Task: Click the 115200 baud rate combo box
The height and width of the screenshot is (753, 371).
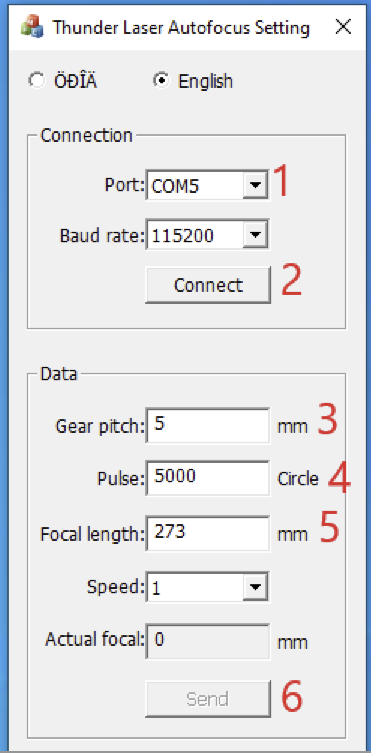Action: pyautogui.click(x=207, y=234)
